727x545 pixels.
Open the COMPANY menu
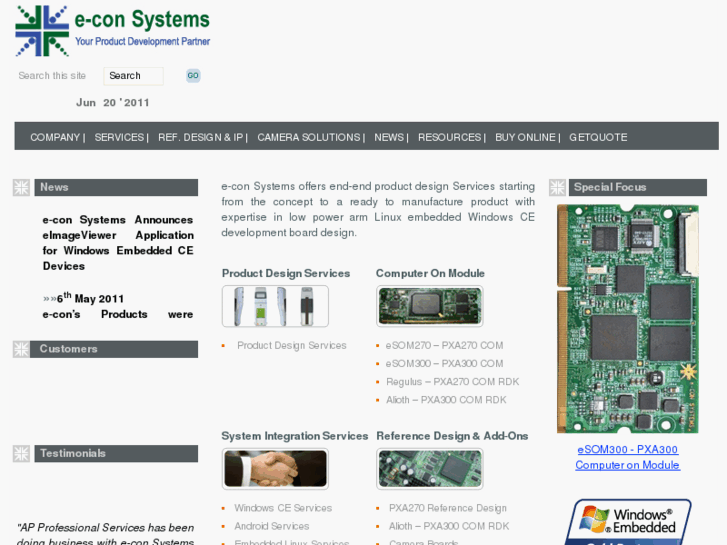(55, 137)
